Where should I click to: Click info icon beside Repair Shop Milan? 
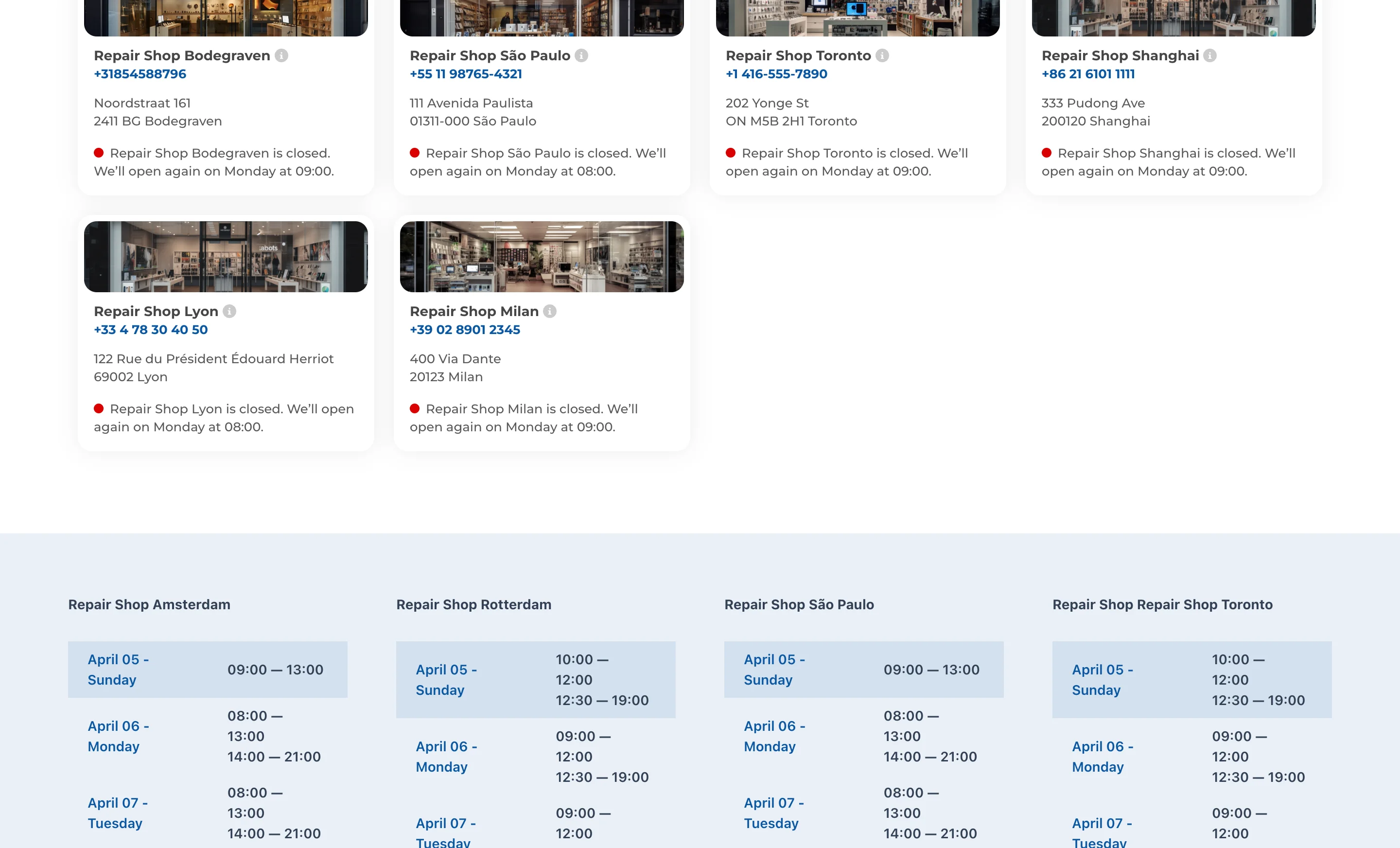(549, 311)
